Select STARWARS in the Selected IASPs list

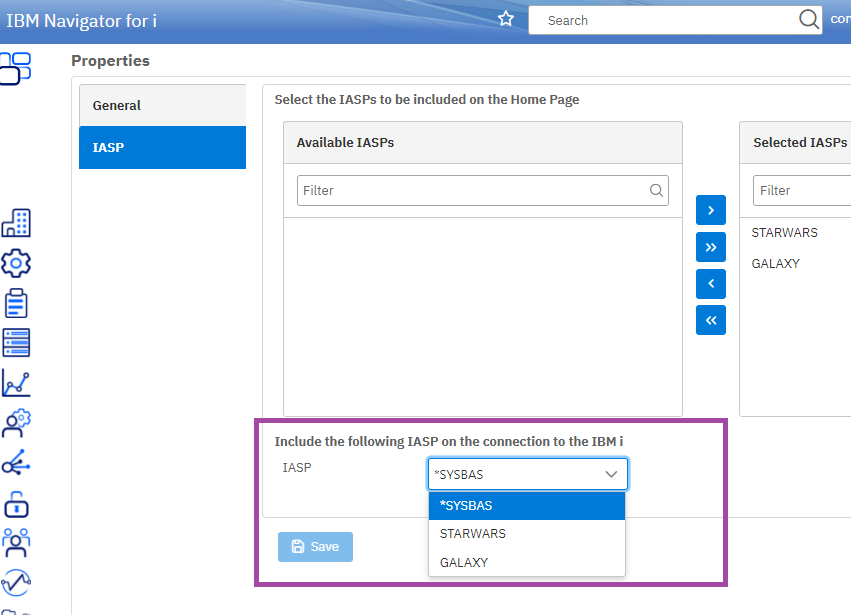point(785,233)
